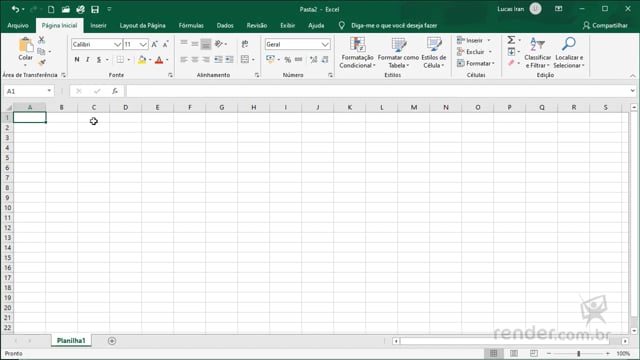640x360 pixels.
Task: Open a file using the folder icon
Action: [65, 9]
